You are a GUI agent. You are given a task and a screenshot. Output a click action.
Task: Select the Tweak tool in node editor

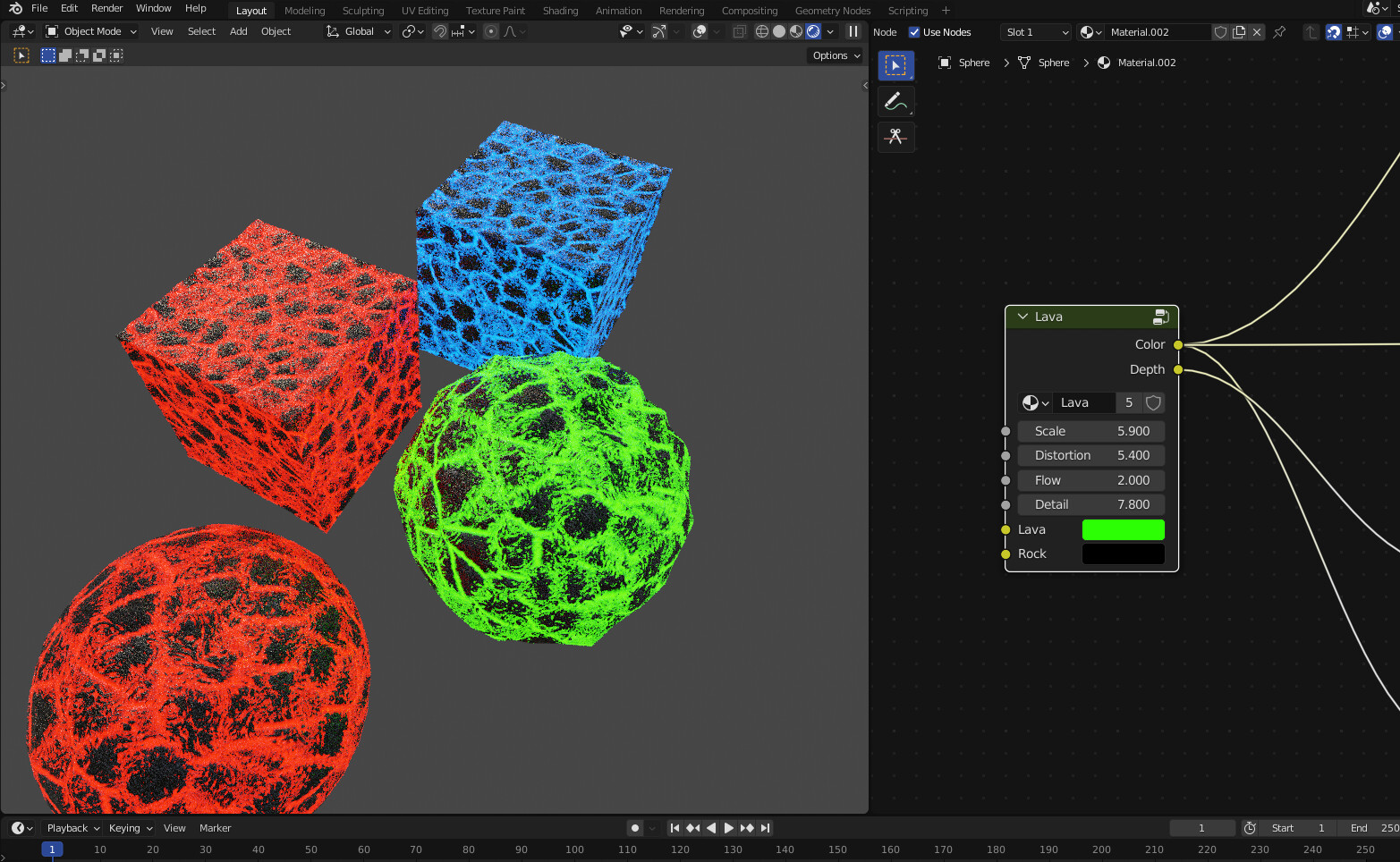tap(895, 64)
